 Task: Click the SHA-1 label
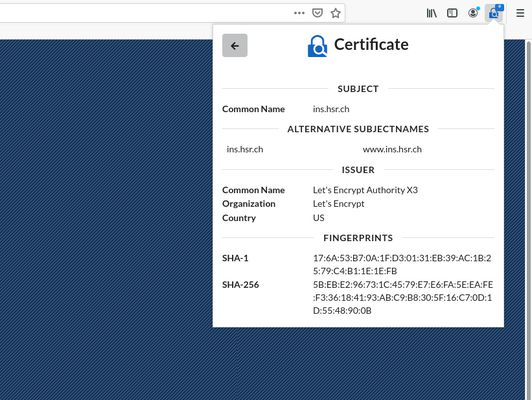(235, 258)
